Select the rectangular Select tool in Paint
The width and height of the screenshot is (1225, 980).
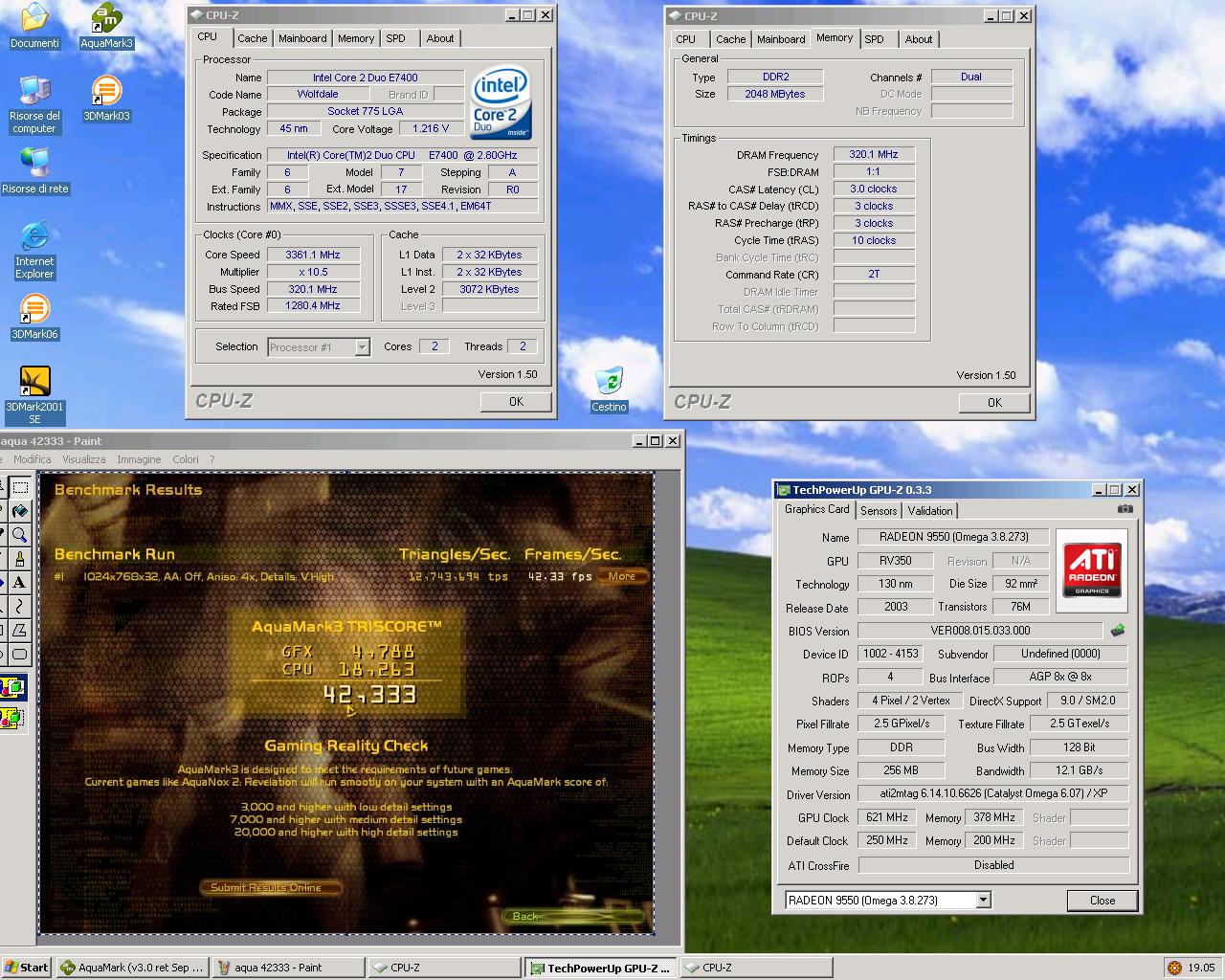19,487
